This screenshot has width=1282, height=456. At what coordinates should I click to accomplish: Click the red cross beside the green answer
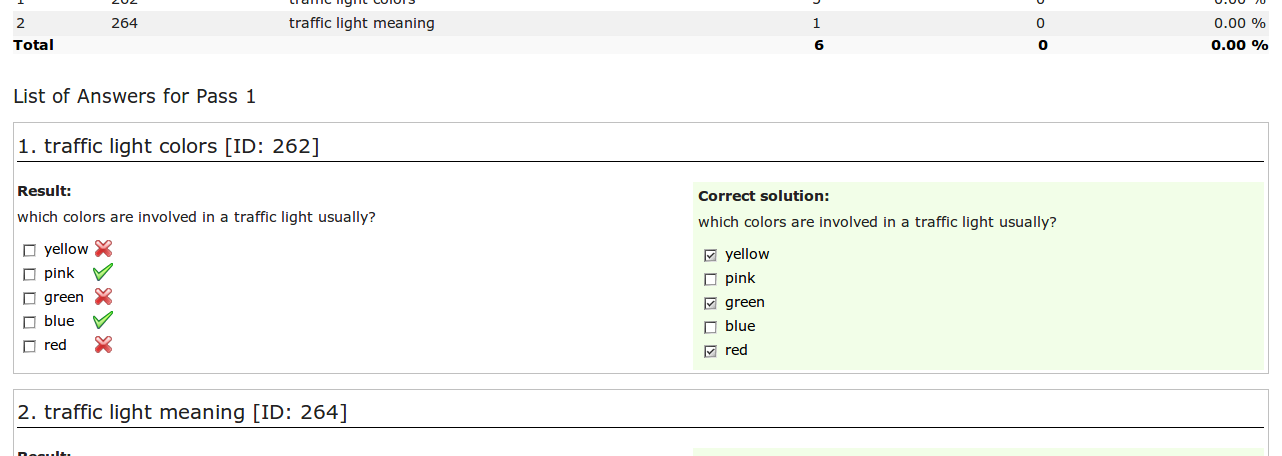click(103, 296)
